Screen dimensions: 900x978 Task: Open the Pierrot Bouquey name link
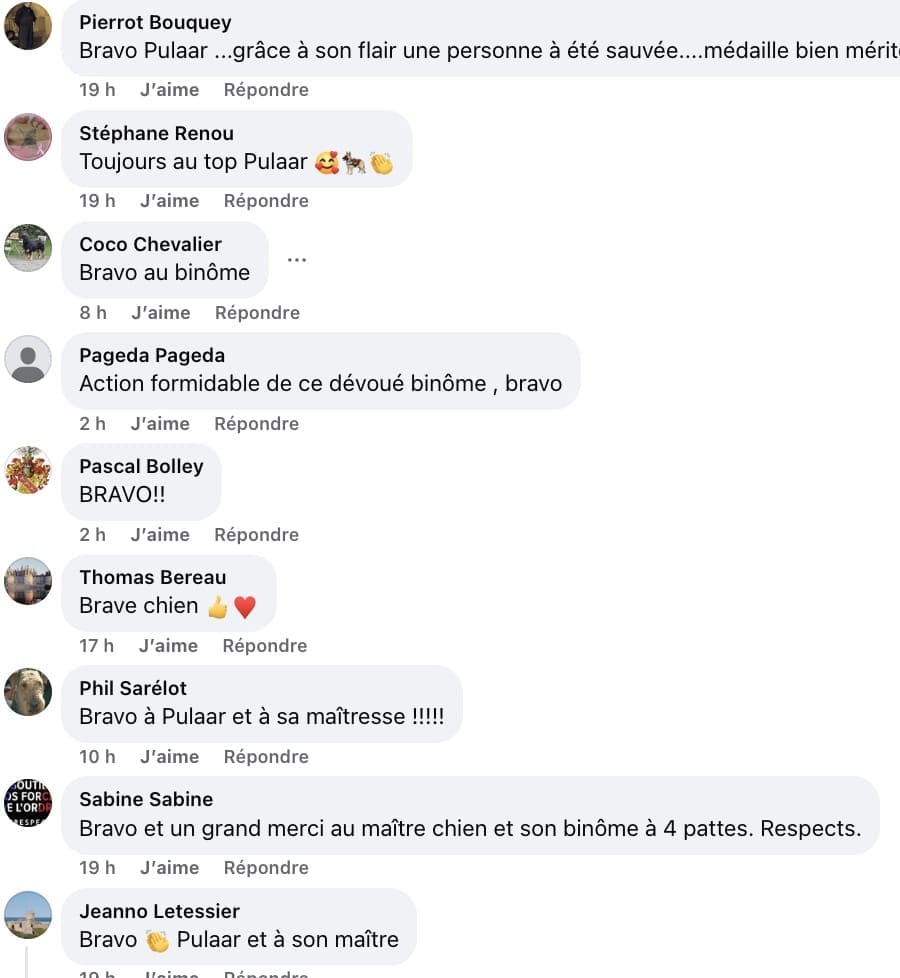click(155, 22)
